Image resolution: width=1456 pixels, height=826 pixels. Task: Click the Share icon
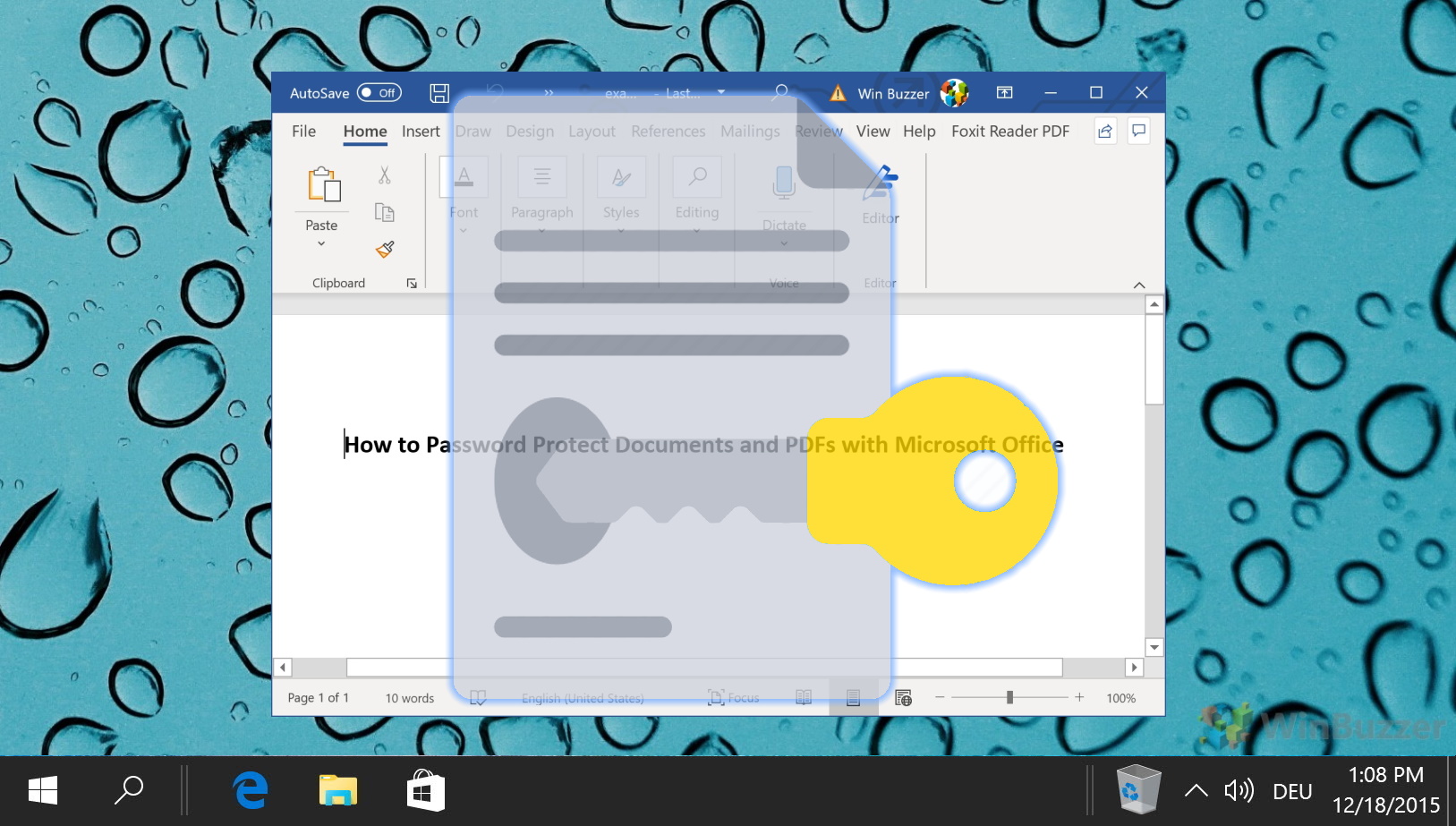click(1105, 132)
